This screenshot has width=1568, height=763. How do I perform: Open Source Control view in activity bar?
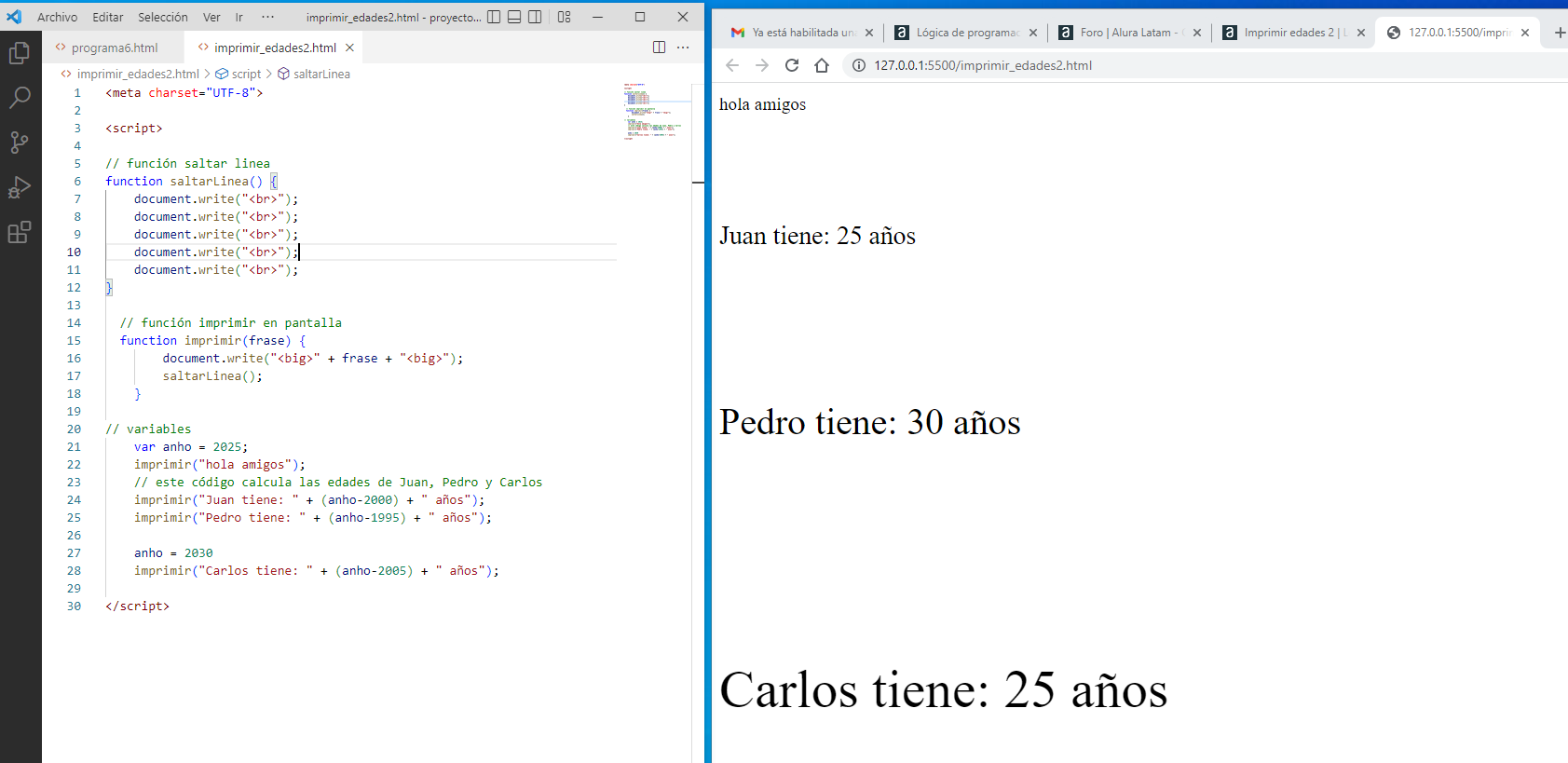click(x=20, y=143)
